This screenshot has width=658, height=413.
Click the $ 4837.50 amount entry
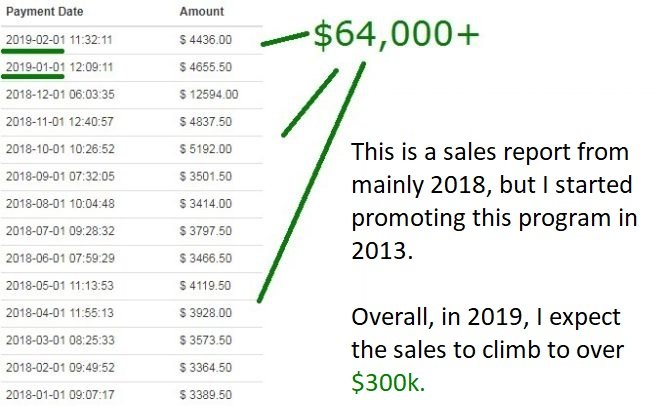pyautogui.click(x=206, y=122)
